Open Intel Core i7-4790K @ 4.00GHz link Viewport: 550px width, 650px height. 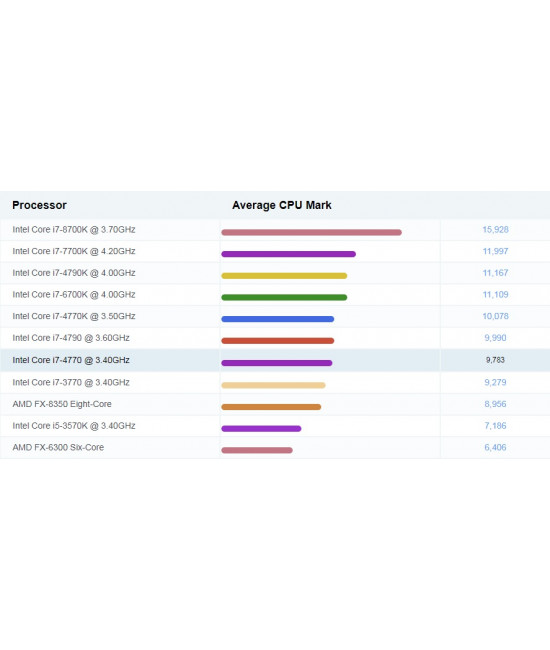pyautogui.click(x=74, y=273)
